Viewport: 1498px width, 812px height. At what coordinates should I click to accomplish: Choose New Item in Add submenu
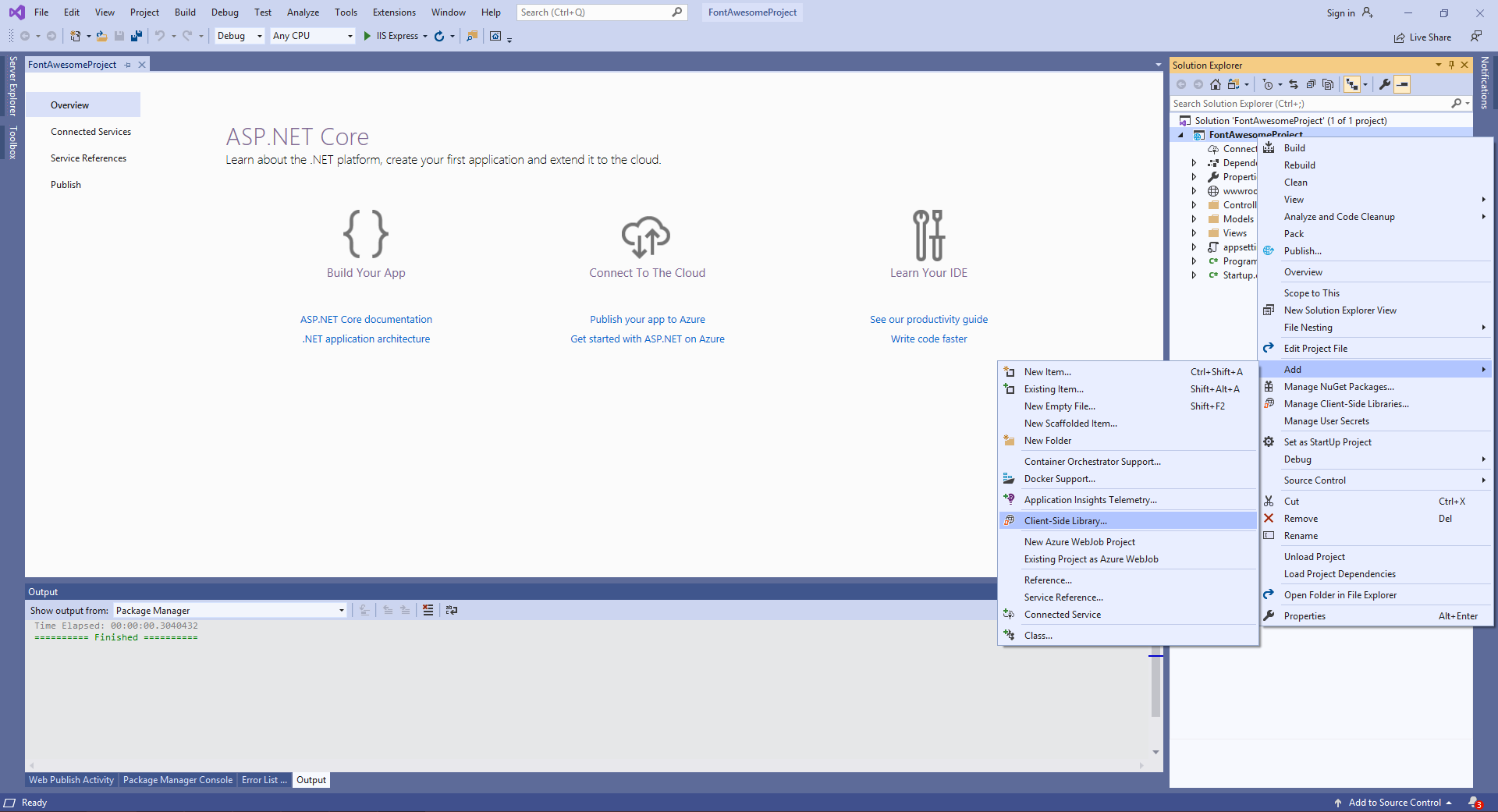click(x=1128, y=372)
